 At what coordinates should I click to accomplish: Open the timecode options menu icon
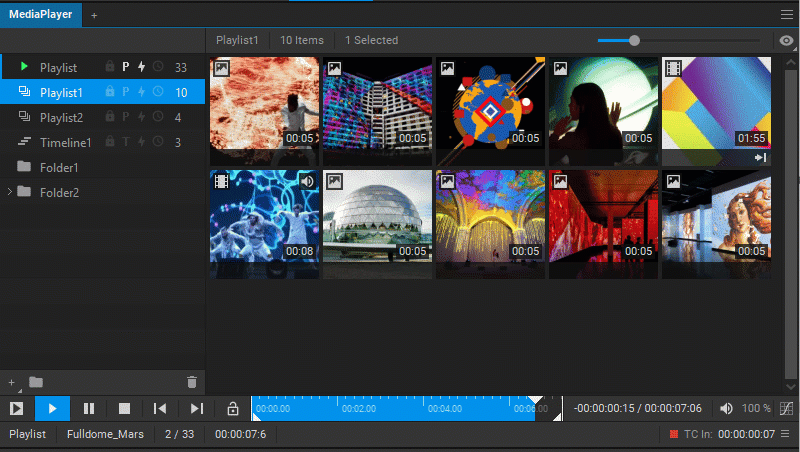point(785,434)
